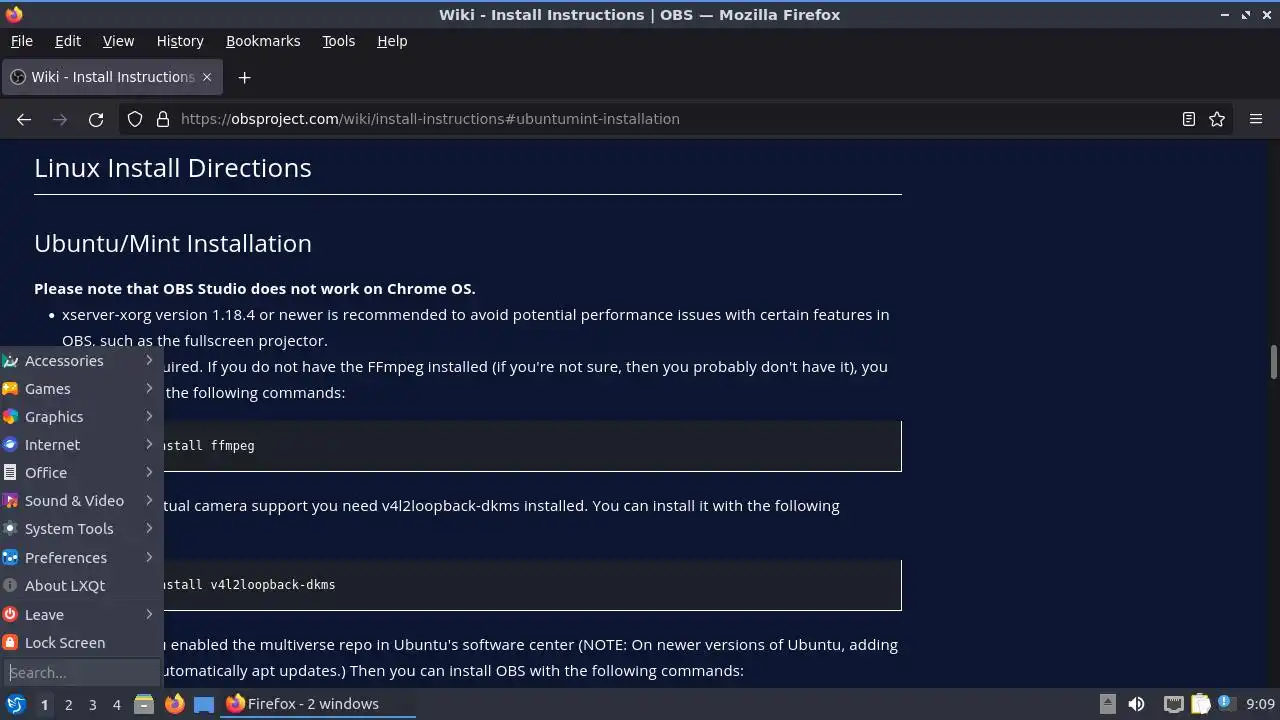Open the volume speaker tray icon
Viewport: 1280px width, 720px height.
(1136, 704)
